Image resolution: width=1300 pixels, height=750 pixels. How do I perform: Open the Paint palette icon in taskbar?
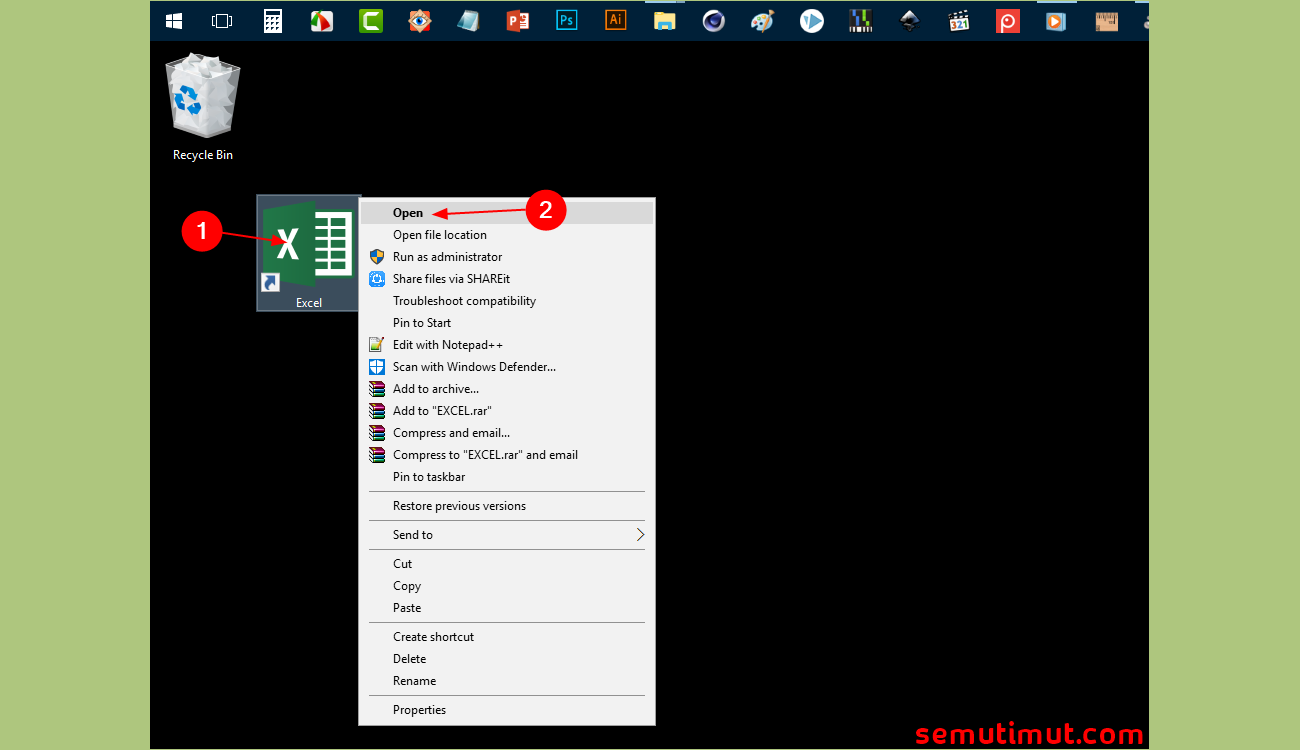coord(763,20)
